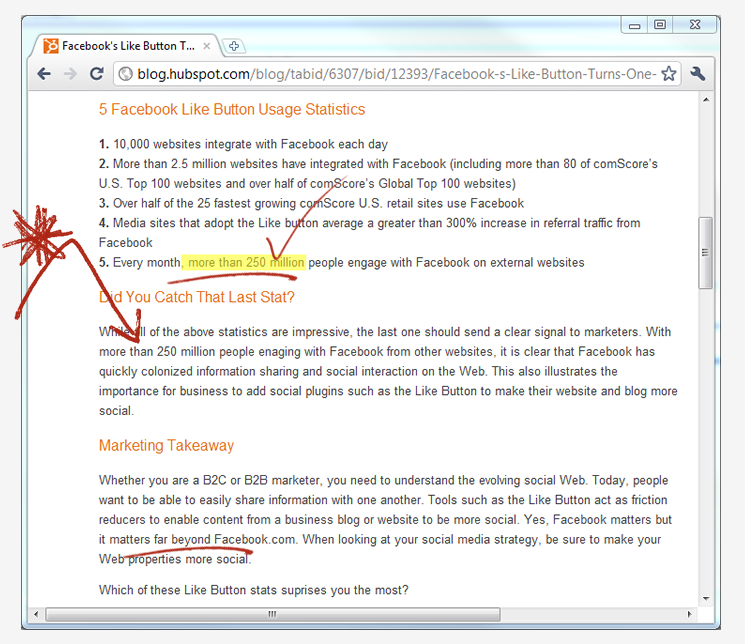Click the text 'More than 2.5 million websites'

tap(195, 164)
